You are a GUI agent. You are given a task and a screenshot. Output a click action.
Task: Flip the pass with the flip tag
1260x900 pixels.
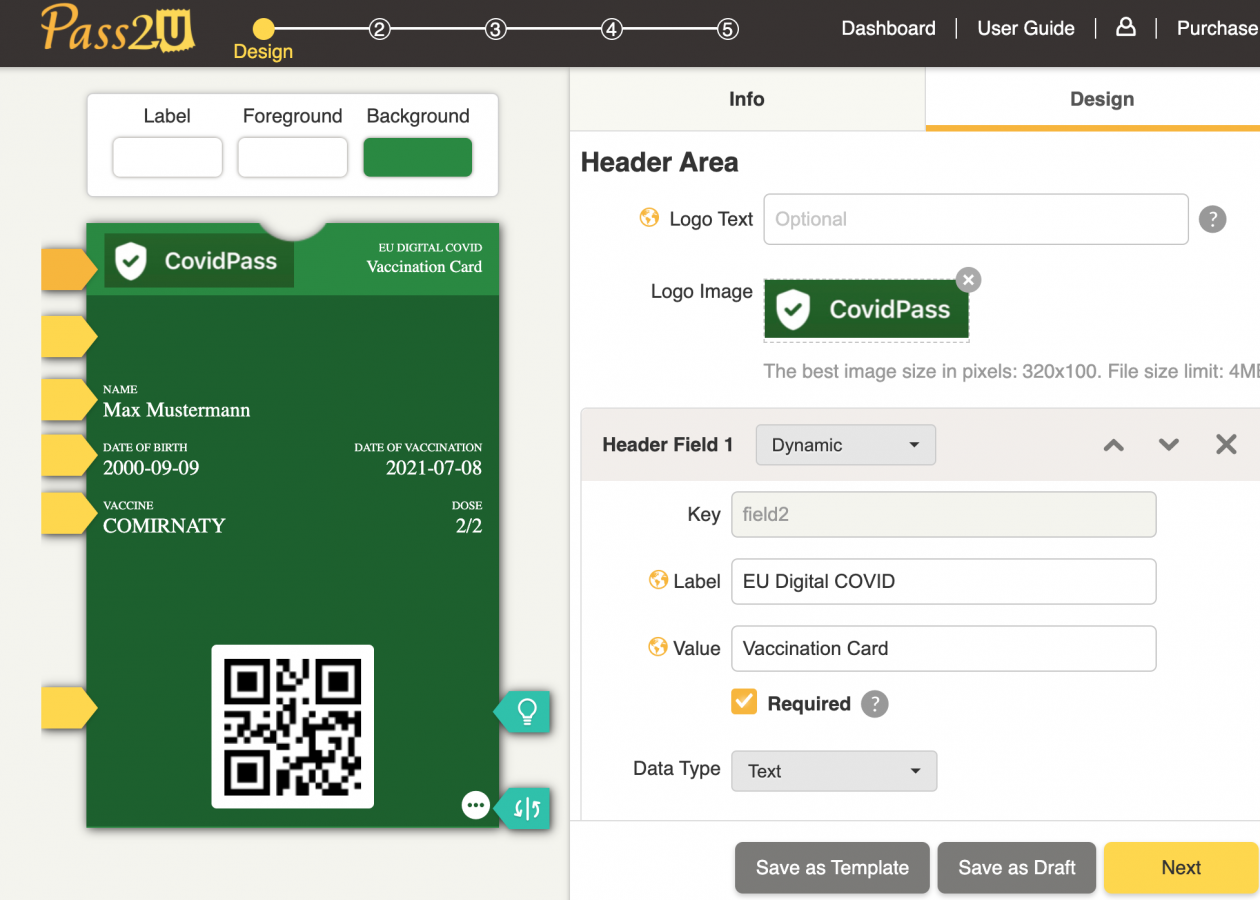coord(524,808)
